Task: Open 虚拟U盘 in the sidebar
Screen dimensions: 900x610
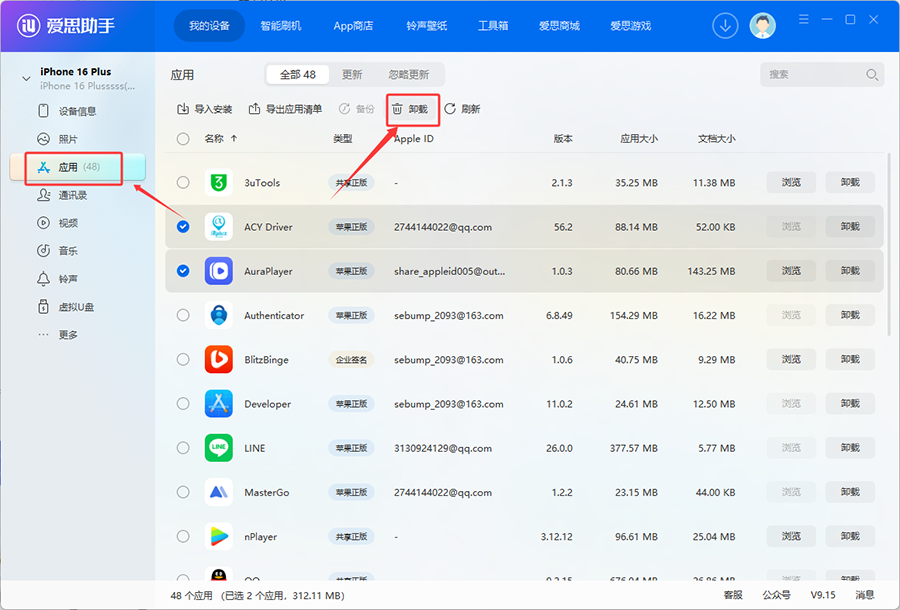Action: (77, 307)
